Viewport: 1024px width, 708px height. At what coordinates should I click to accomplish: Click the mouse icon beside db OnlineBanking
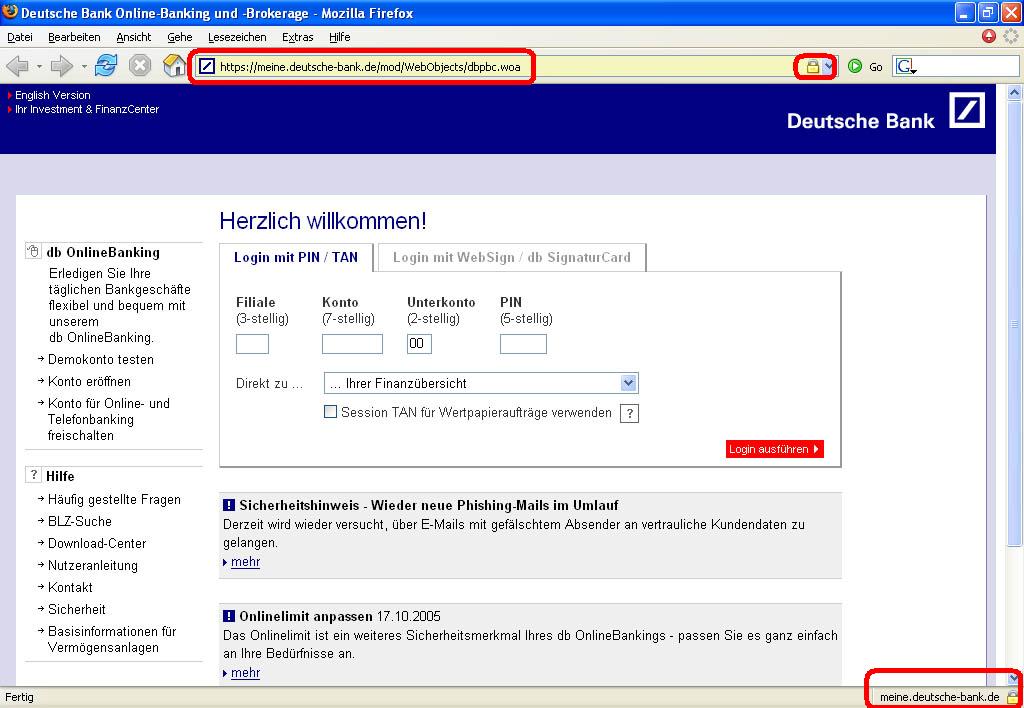[33, 251]
